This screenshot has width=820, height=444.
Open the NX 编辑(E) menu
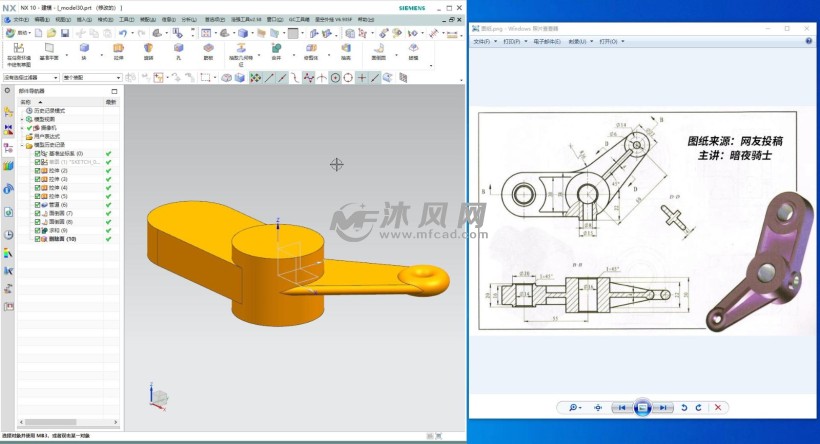(x=42, y=19)
